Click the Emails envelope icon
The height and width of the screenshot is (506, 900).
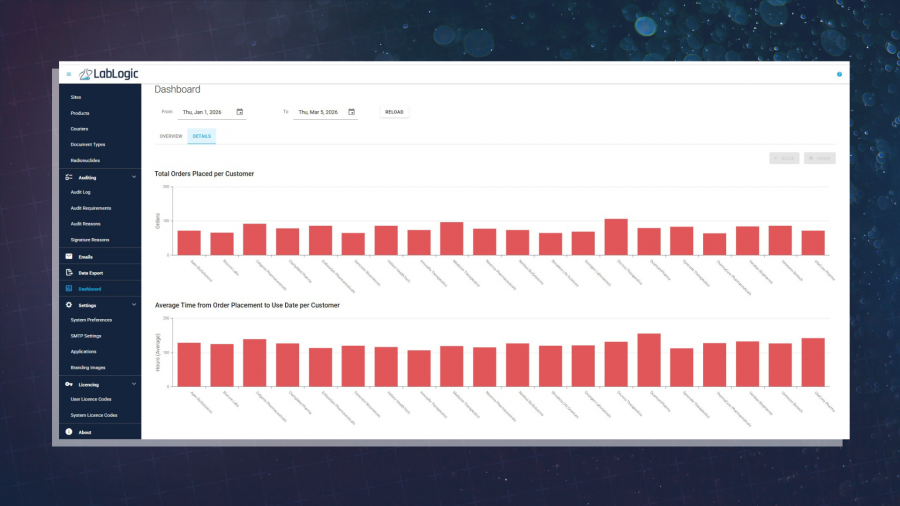click(x=68, y=257)
